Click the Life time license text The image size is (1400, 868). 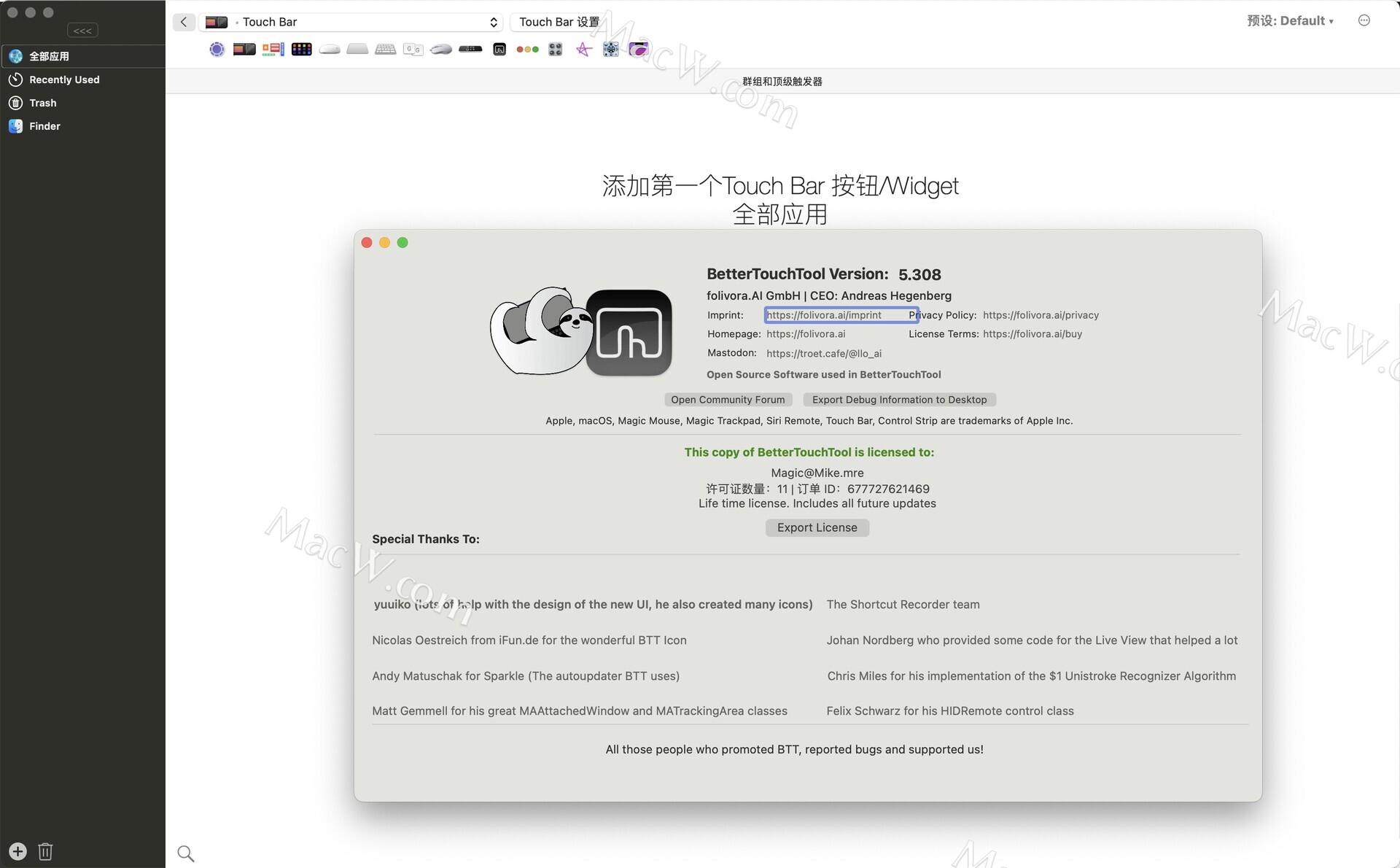pyautogui.click(x=817, y=504)
